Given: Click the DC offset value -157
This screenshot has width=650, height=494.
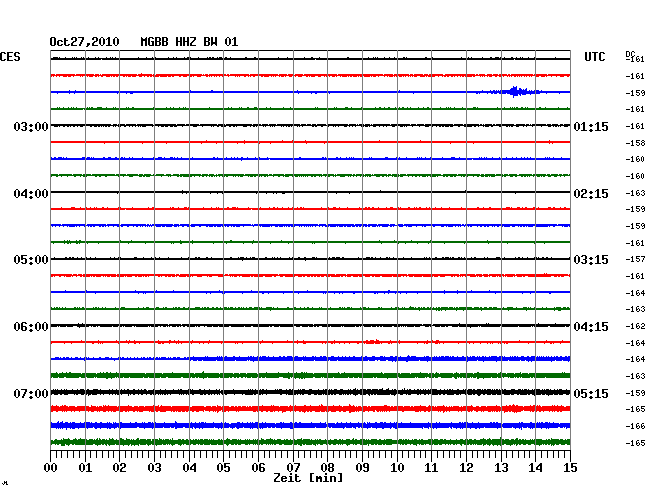Looking at the screenshot, I should (635, 259).
